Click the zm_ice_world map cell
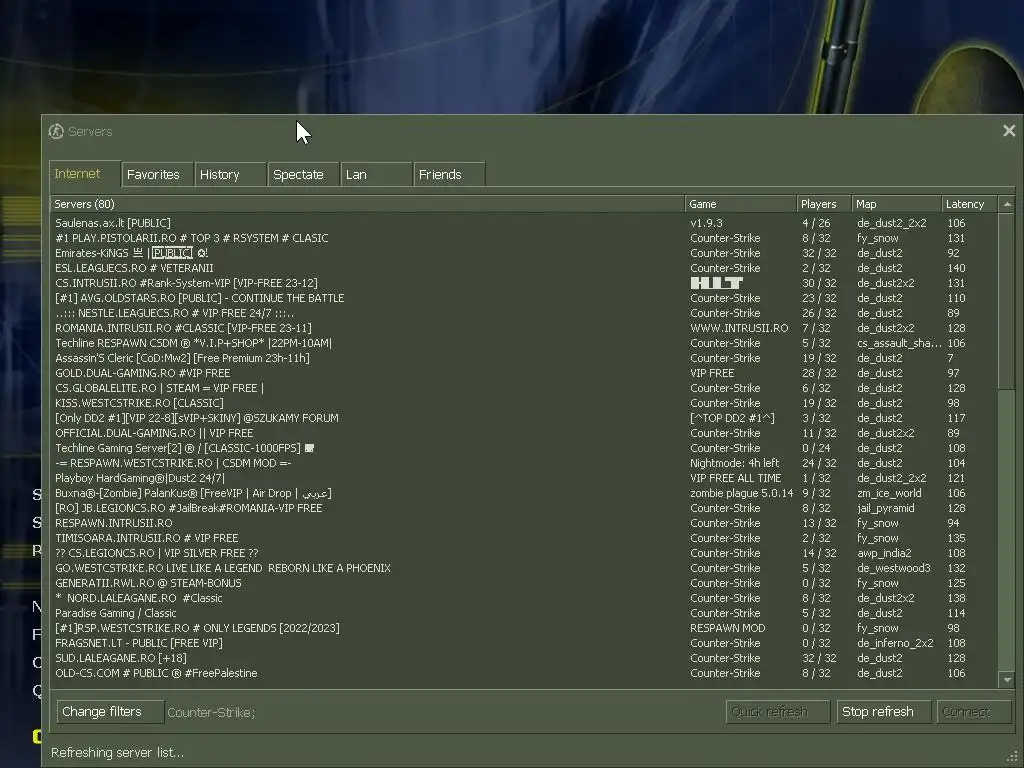The width and height of the screenshot is (1024, 768). tap(889, 493)
